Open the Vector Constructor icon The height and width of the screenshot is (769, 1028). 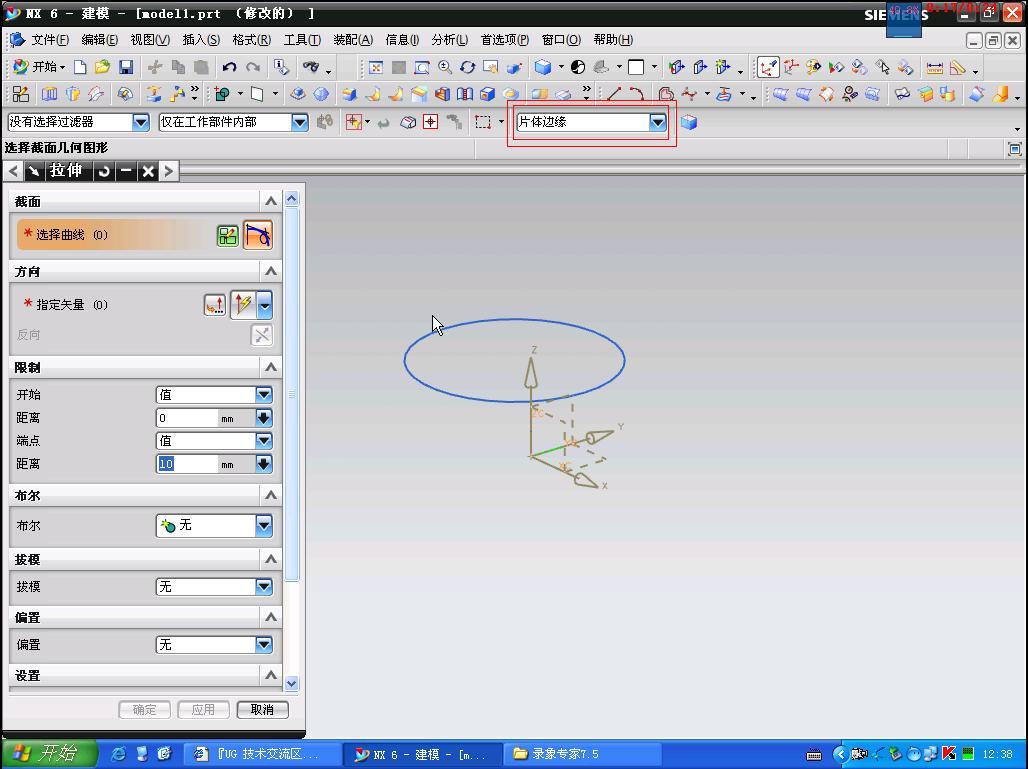pos(214,304)
